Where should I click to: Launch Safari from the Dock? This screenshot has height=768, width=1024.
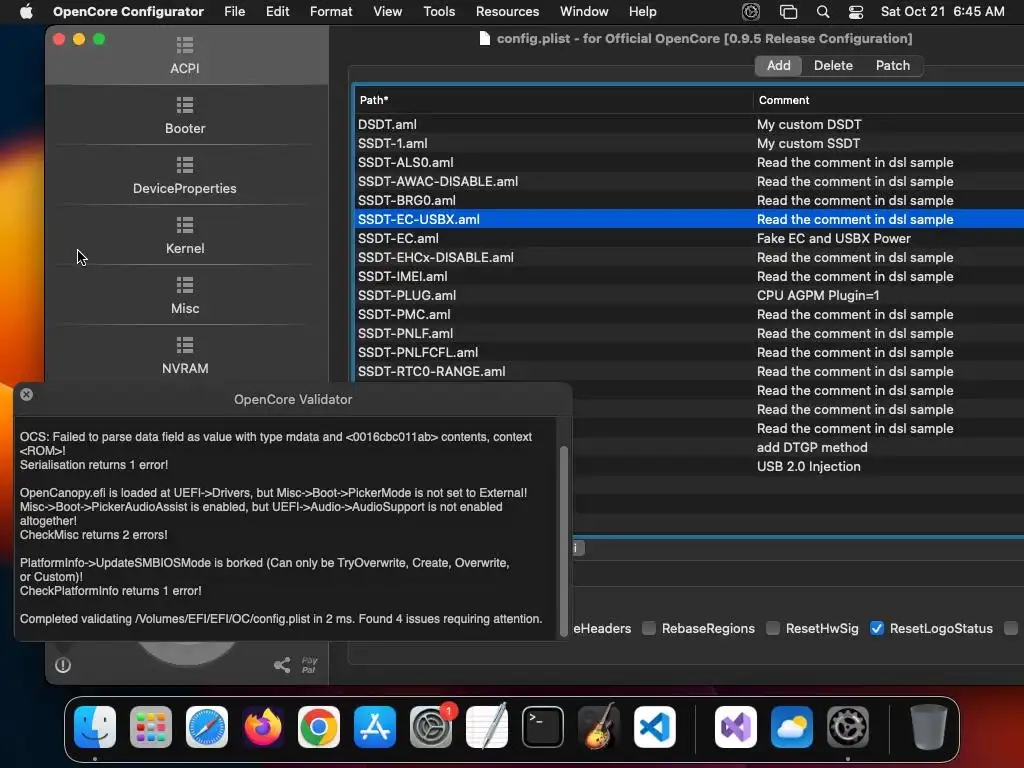(x=207, y=727)
